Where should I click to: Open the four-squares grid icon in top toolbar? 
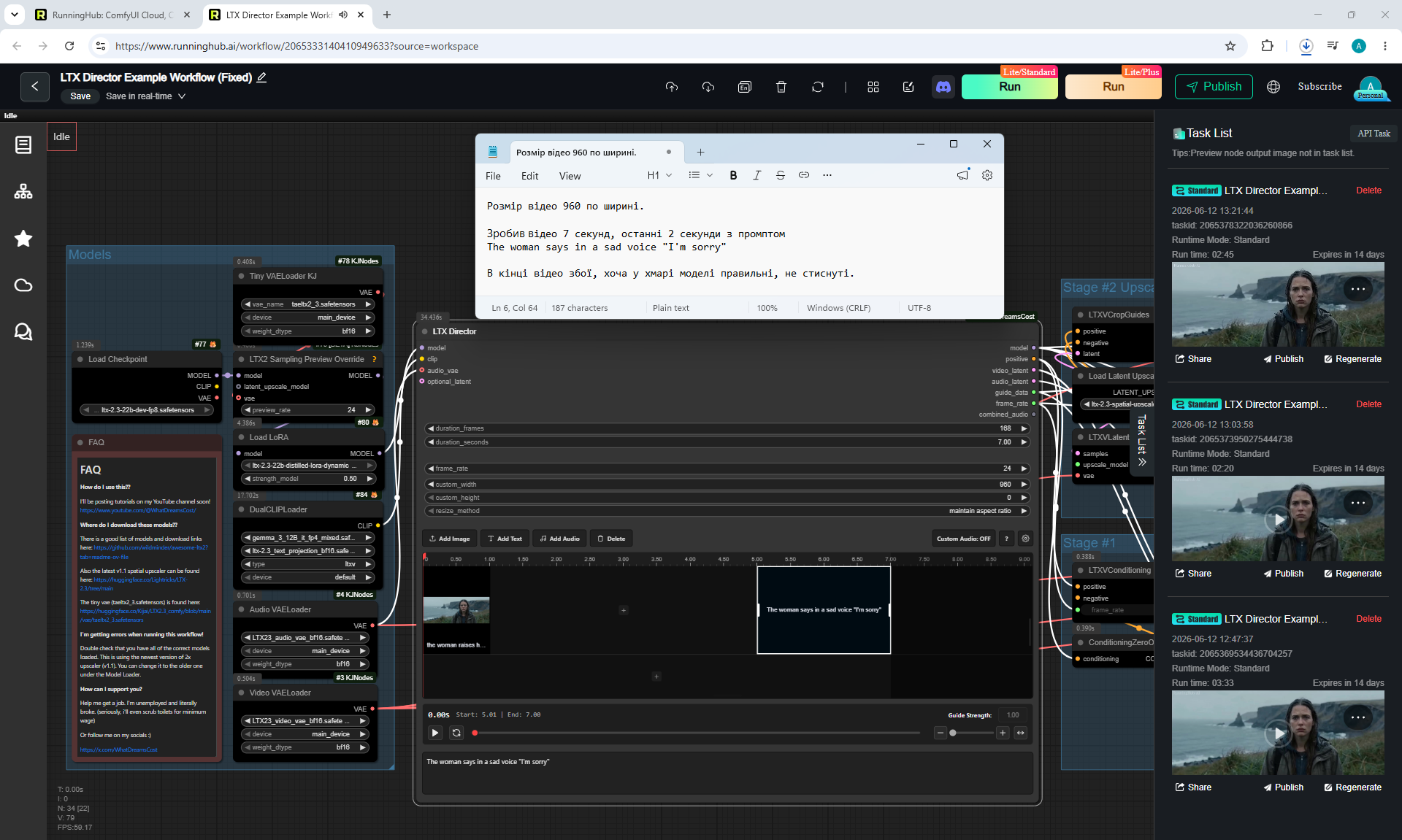[873, 87]
